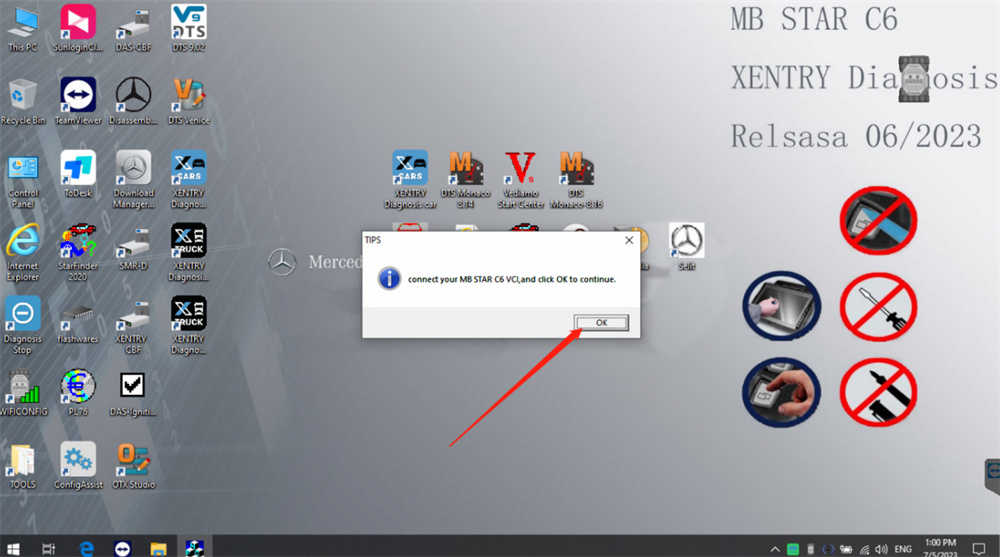Open the Vediamo Start Center shortcut
Screen dimensions: 1000x557
pos(520,170)
